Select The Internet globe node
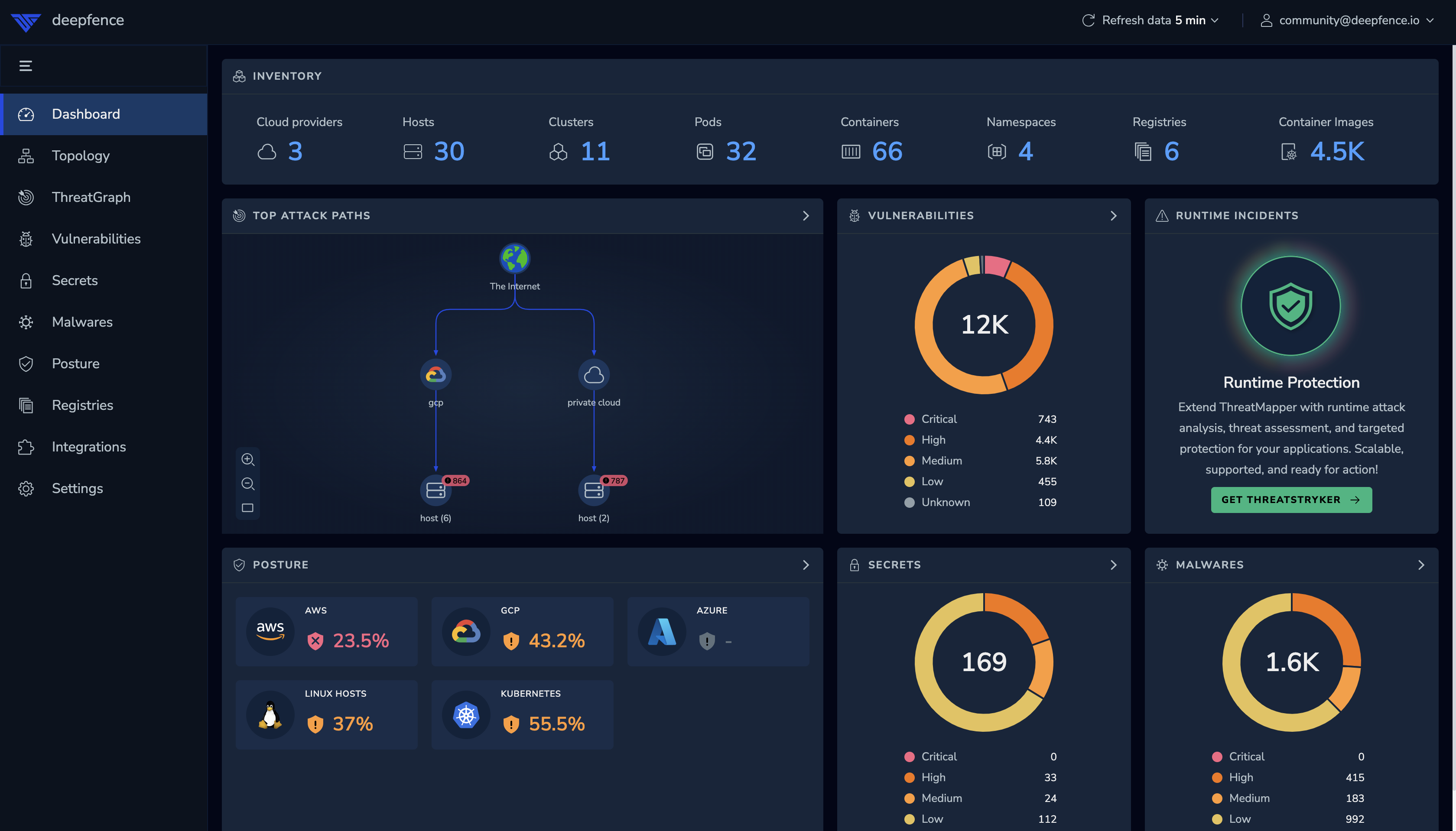 (x=514, y=259)
